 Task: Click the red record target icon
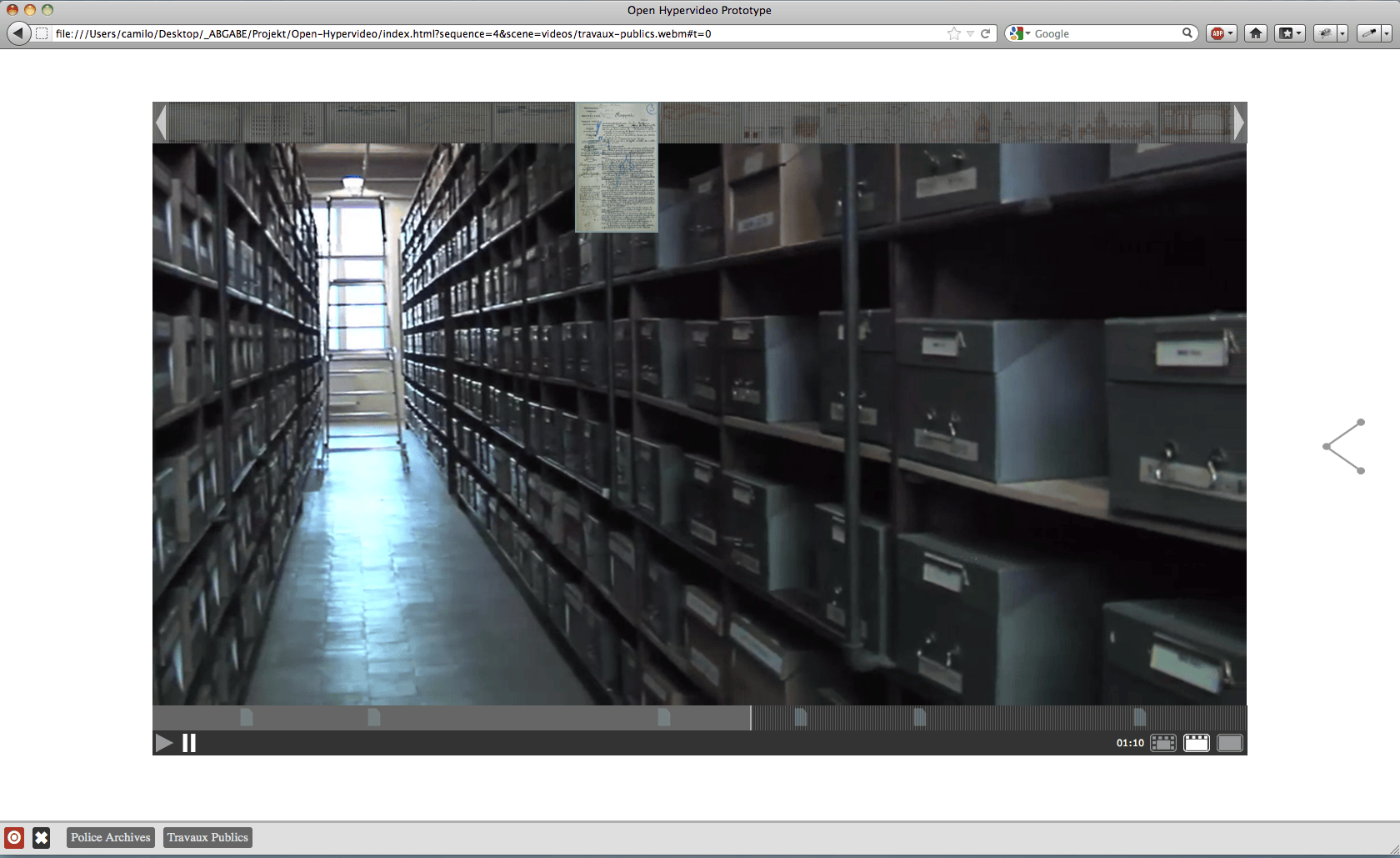coord(14,837)
